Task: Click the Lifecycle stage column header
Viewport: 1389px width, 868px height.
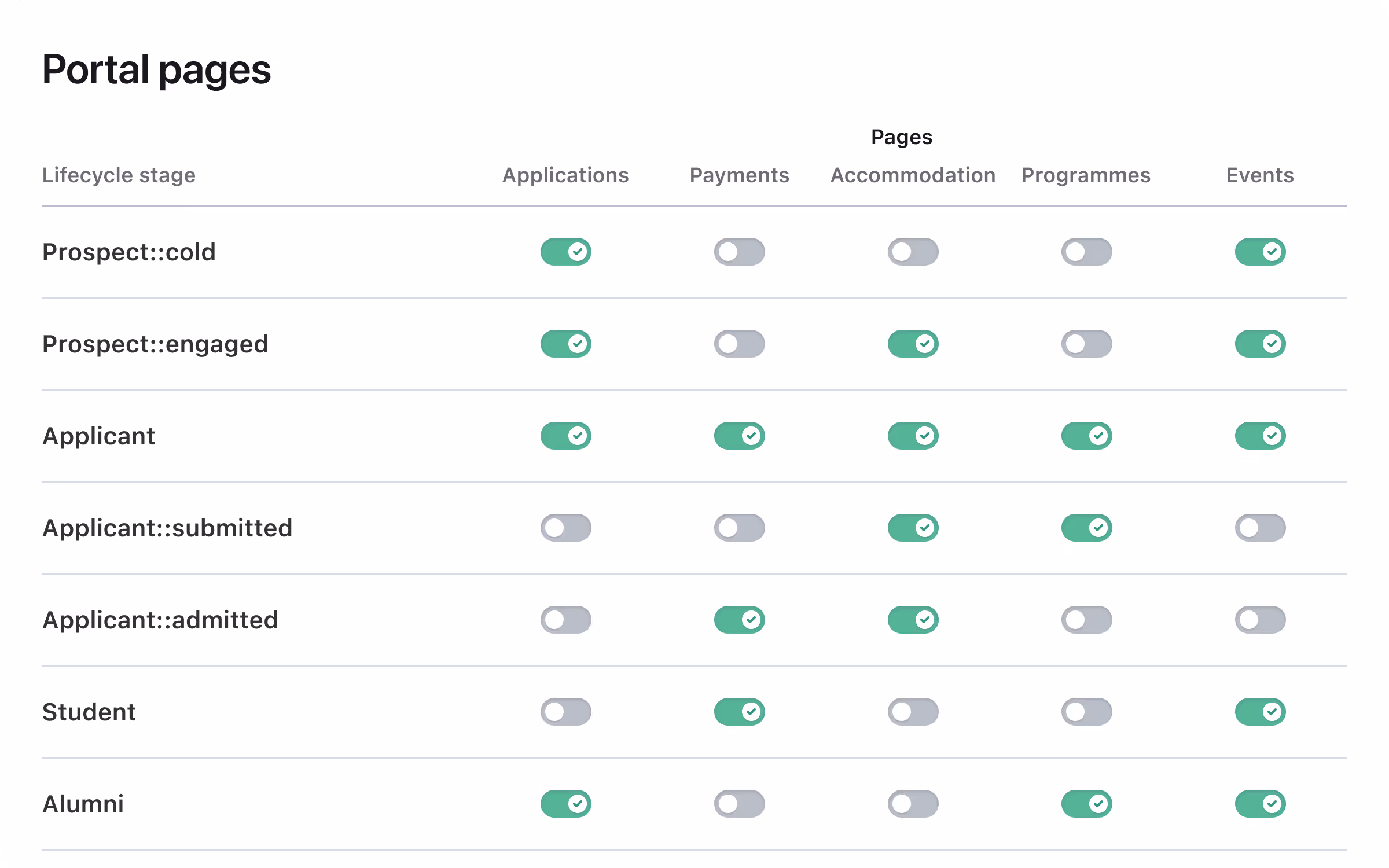Action: coord(119,175)
